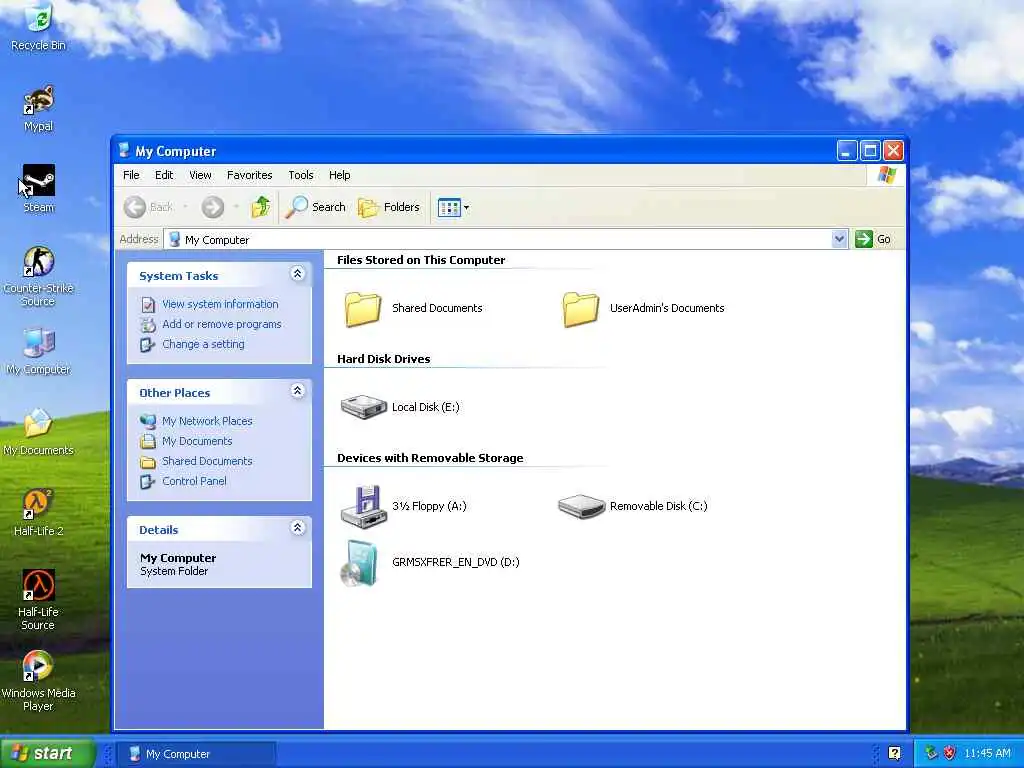Click the network tray icon
Image resolution: width=1024 pixels, height=768 pixels.
931,753
